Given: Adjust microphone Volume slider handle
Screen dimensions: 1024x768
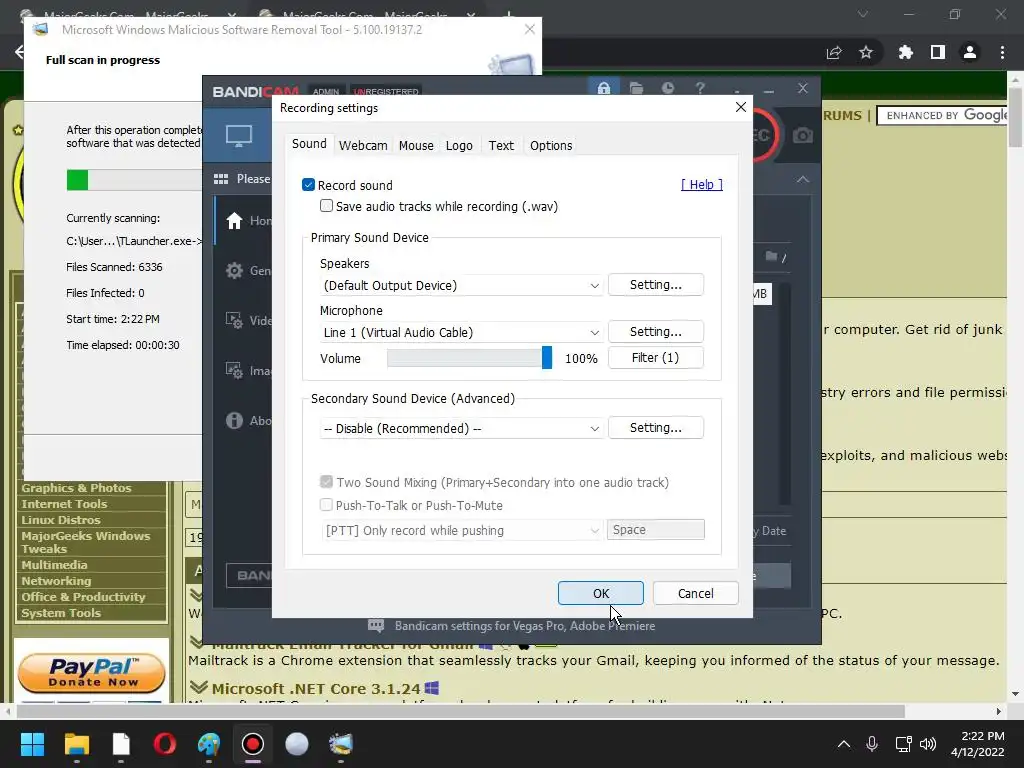Looking at the screenshot, I should [x=547, y=358].
